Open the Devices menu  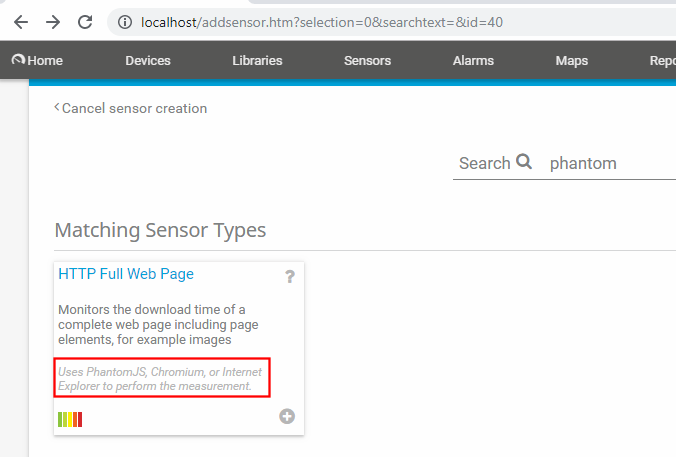tap(148, 61)
